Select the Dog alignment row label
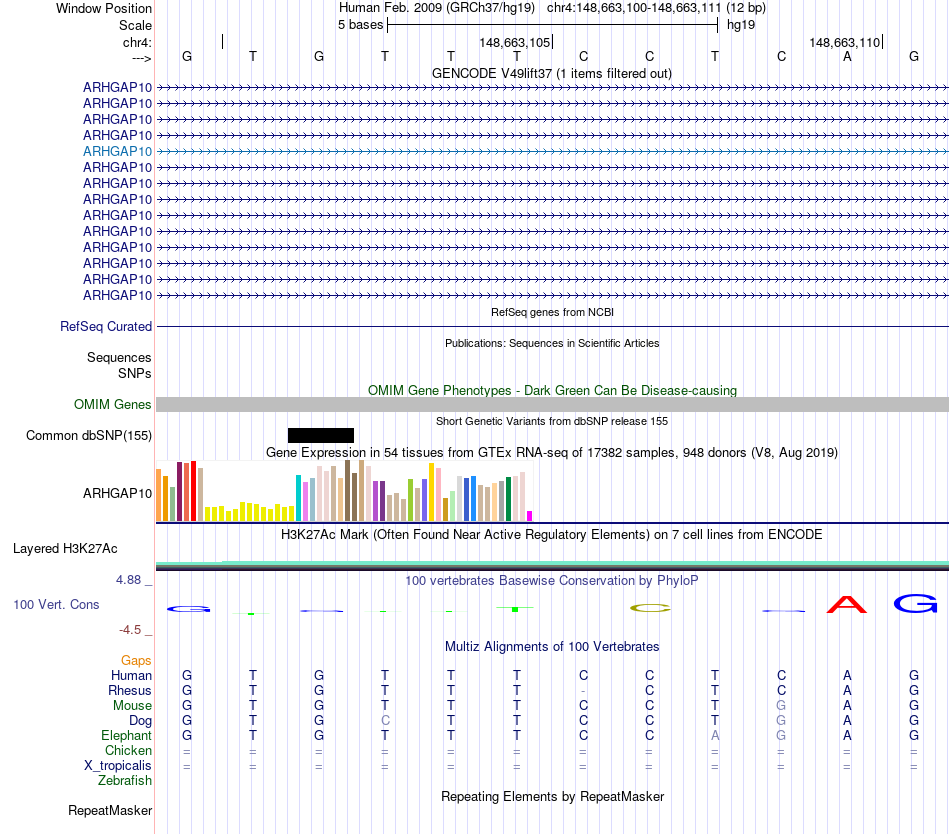 [x=141, y=721]
